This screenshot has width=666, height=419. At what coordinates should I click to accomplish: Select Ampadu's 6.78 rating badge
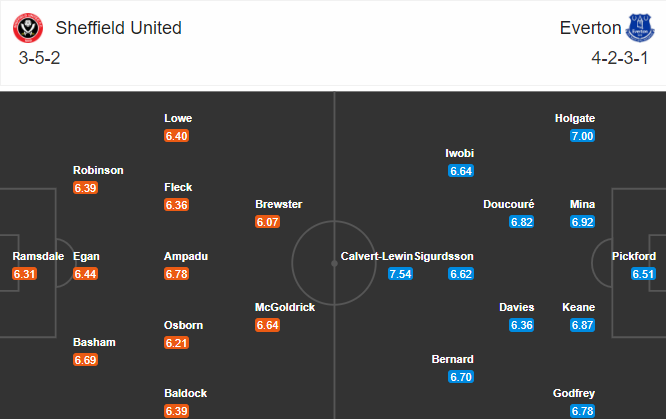coord(176,274)
